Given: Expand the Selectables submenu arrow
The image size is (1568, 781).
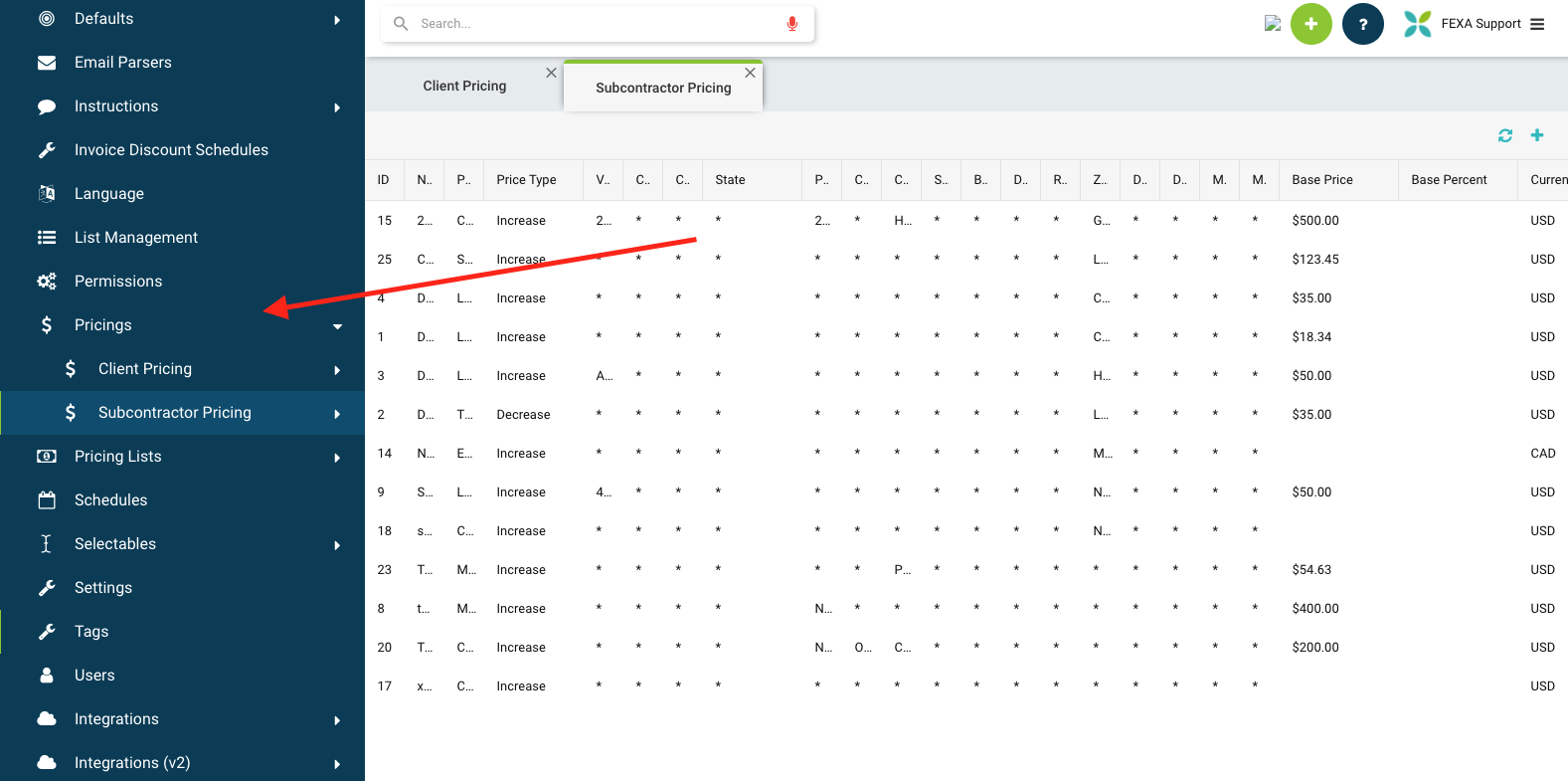Looking at the screenshot, I should point(337,545).
